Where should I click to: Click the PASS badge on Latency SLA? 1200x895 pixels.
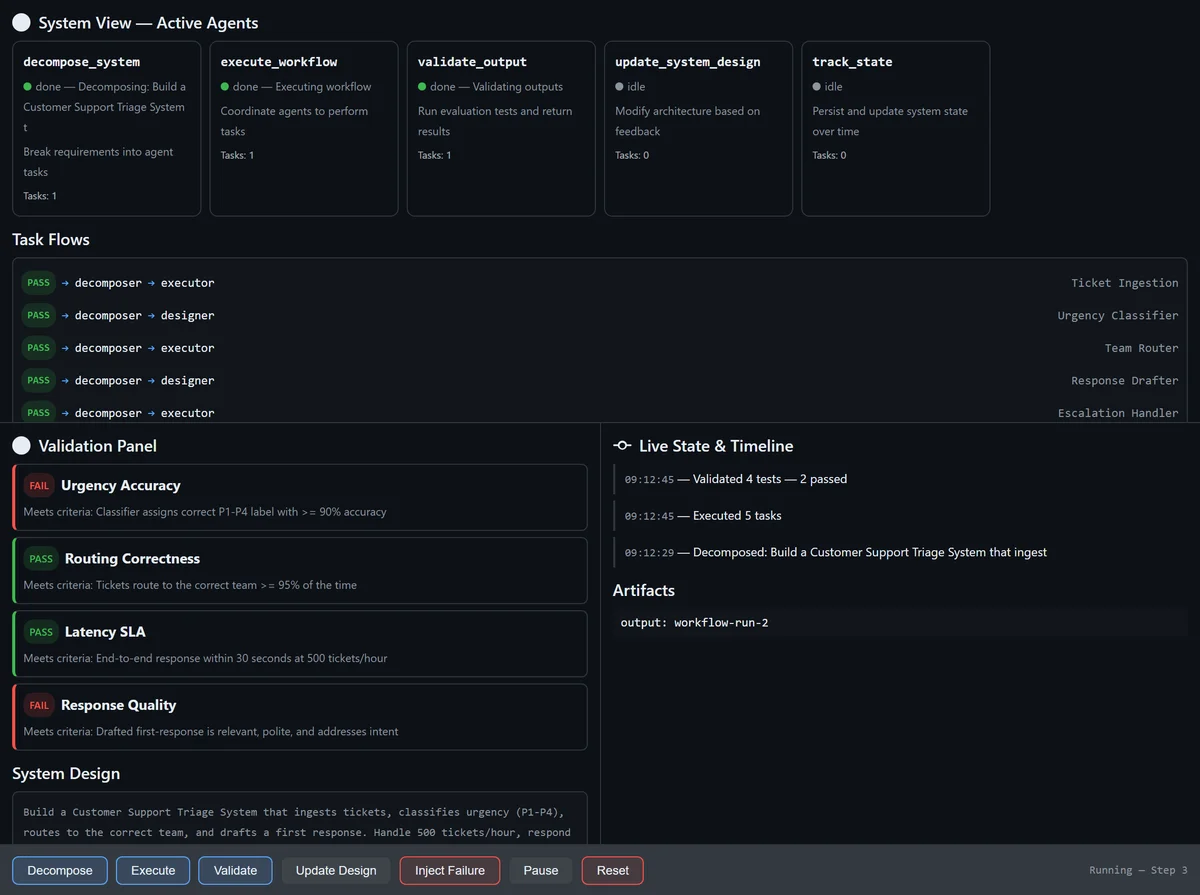pos(41,632)
